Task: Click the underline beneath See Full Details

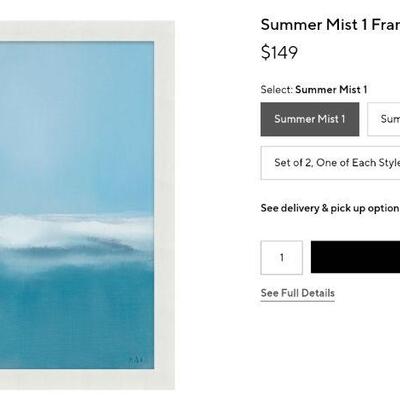Action: [298, 301]
